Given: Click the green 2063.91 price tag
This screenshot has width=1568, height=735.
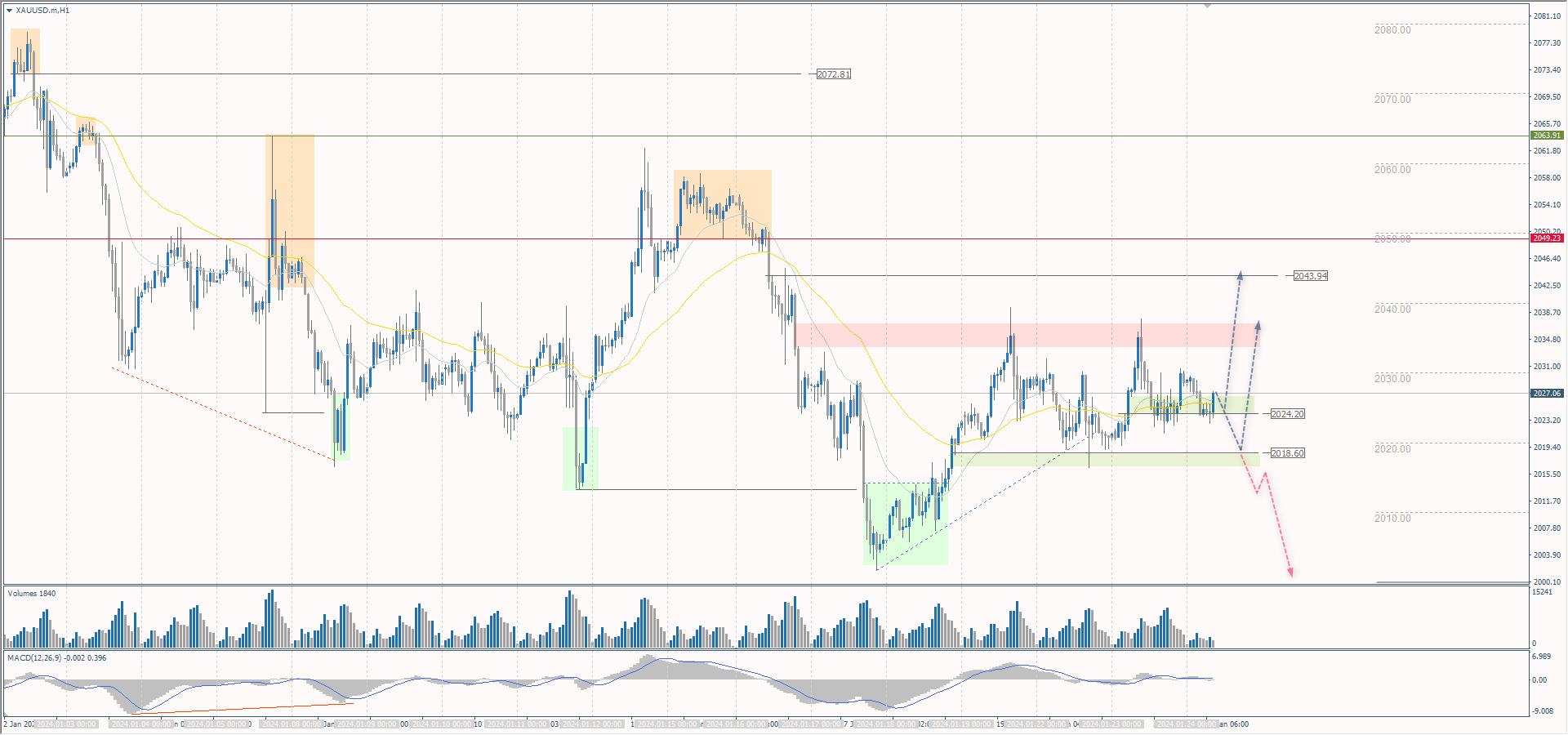Looking at the screenshot, I should (1547, 136).
